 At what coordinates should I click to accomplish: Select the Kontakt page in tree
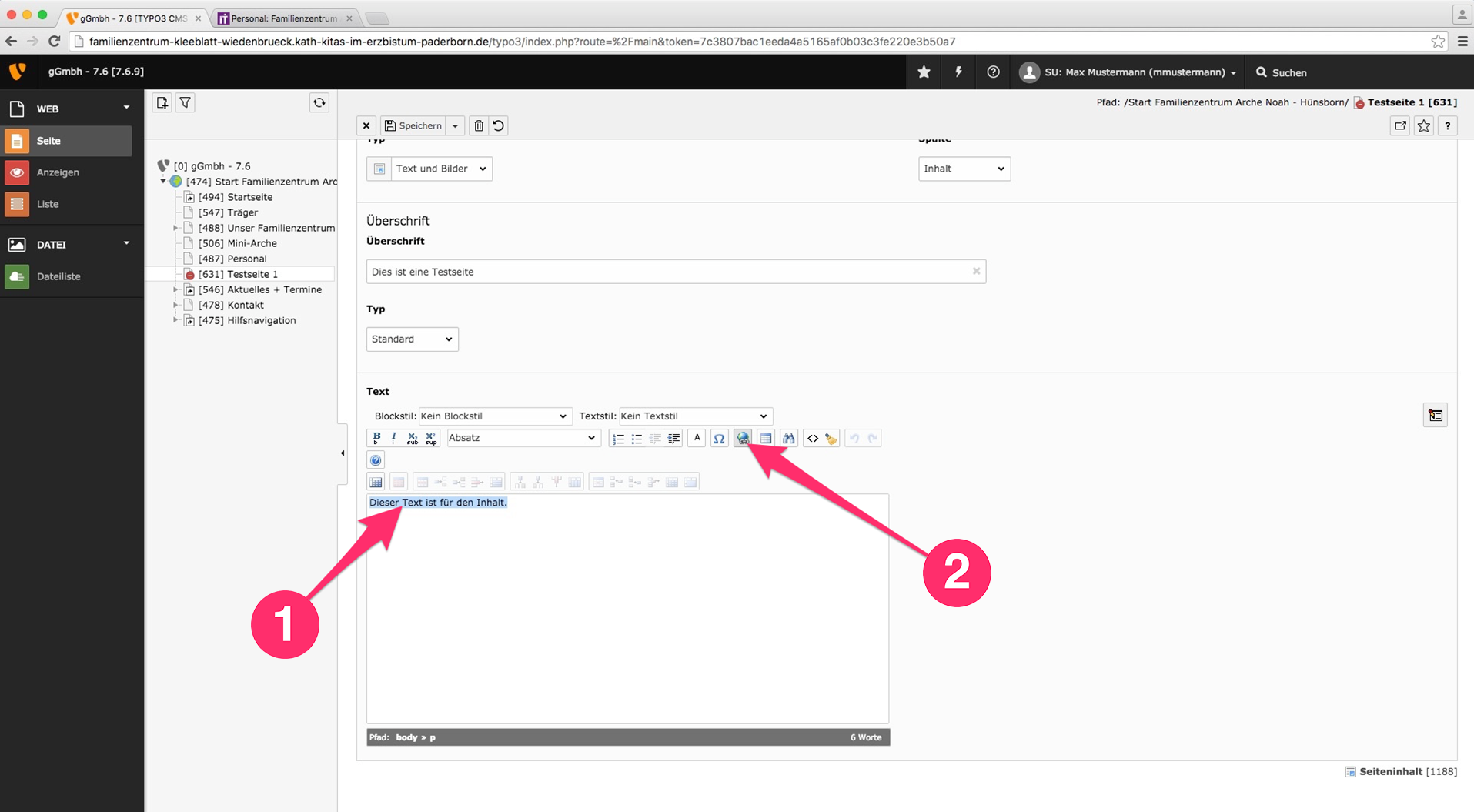click(246, 305)
